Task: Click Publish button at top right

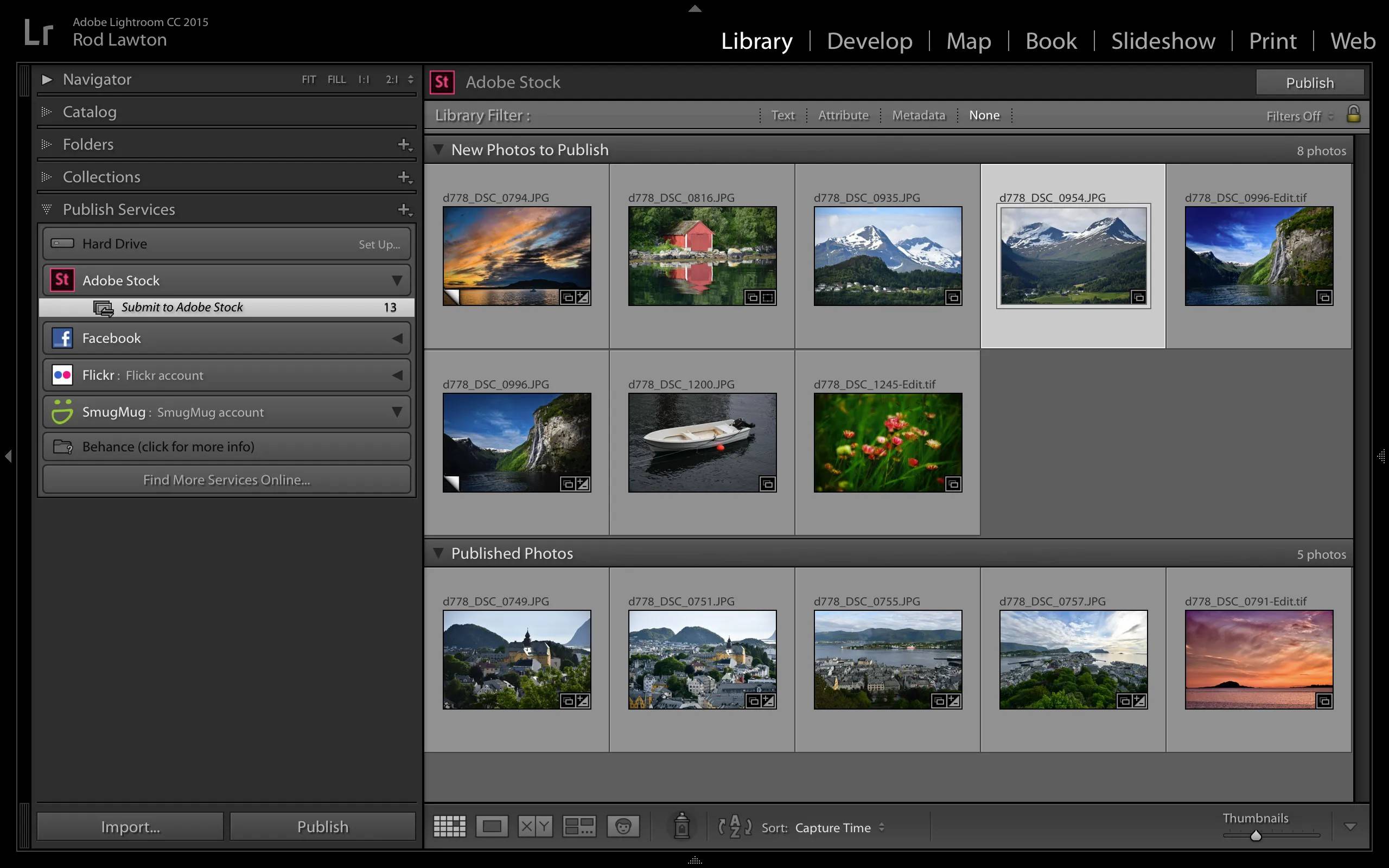Action: click(x=1310, y=82)
